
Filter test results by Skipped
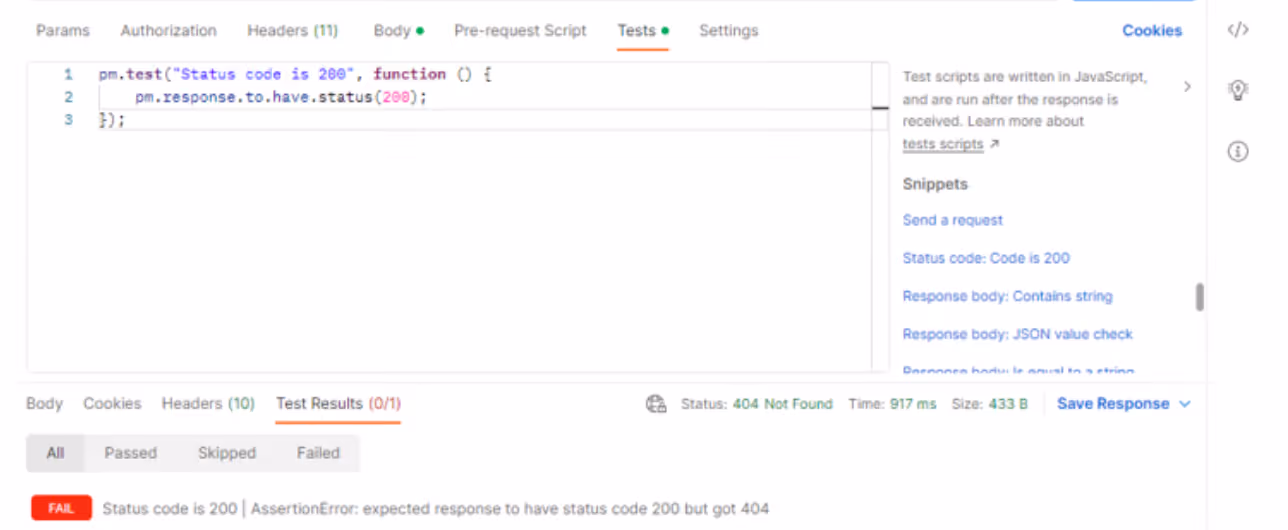227,453
